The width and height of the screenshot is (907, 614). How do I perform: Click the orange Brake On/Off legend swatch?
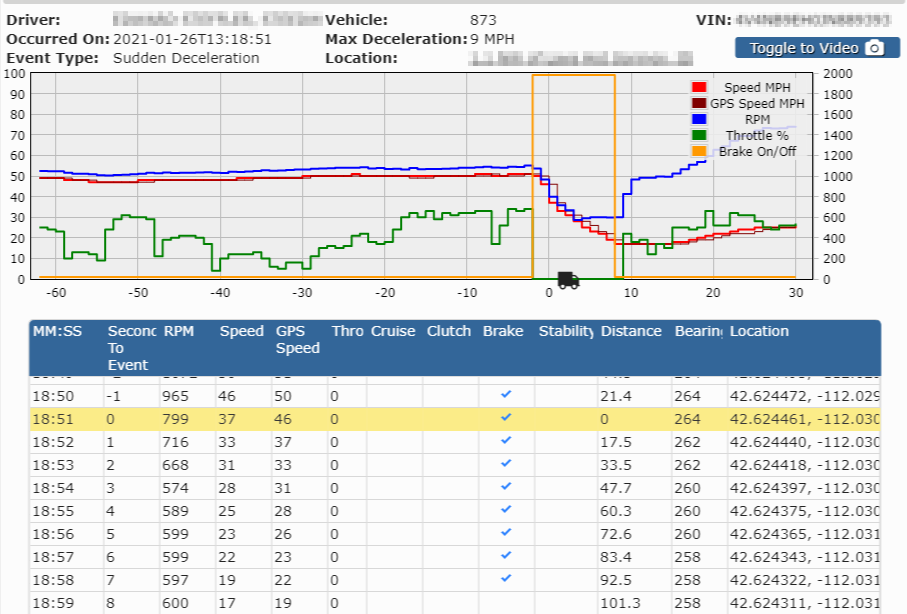coord(700,151)
